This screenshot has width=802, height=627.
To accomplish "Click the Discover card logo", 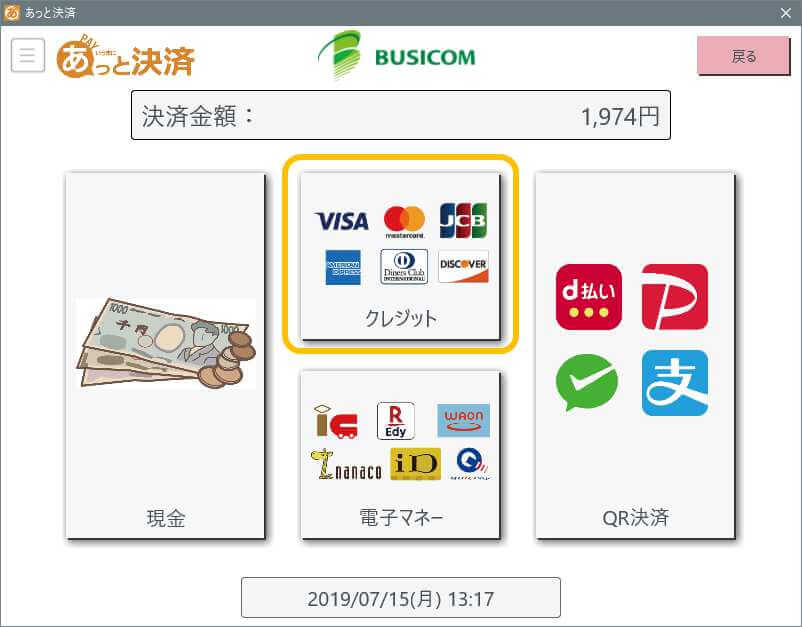I will pyautogui.click(x=463, y=266).
